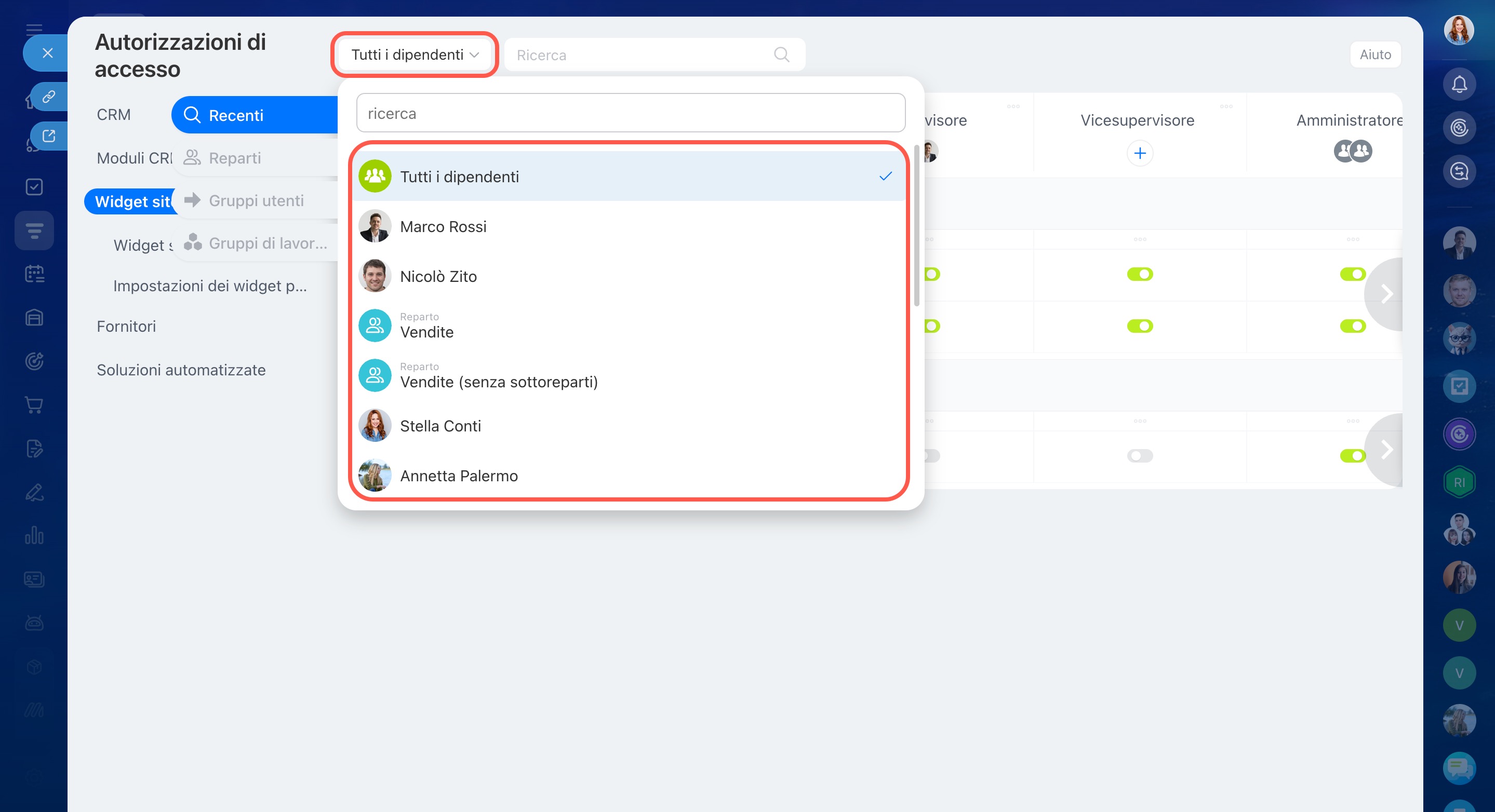Click the notifications bell icon
Viewport: 1495px width, 812px height.
coord(1459,85)
